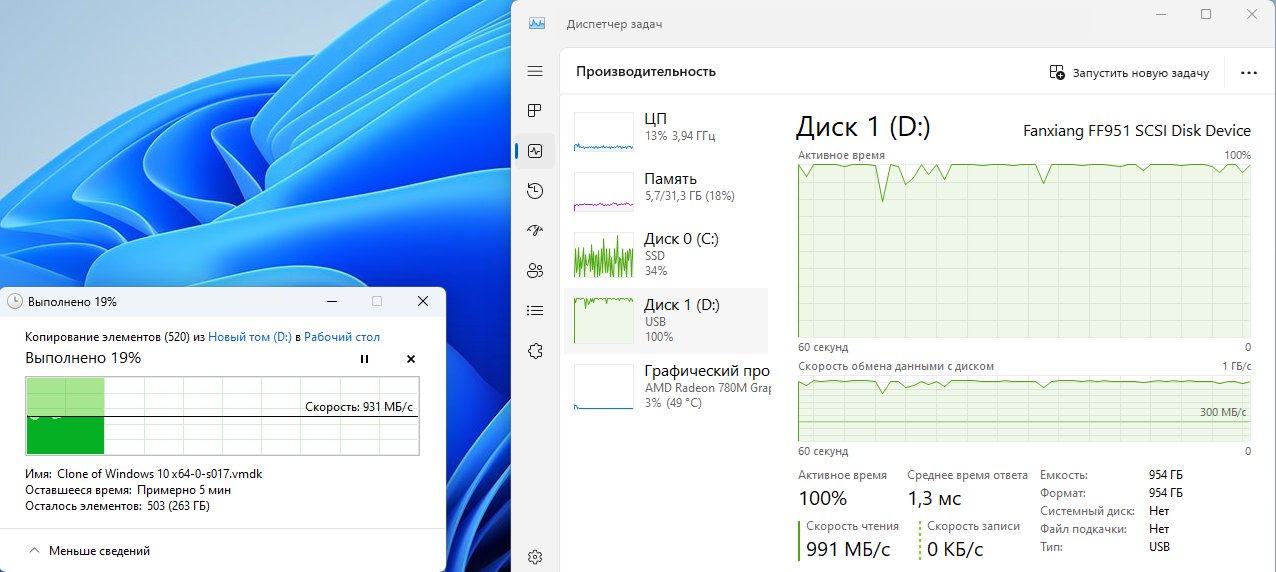
Task: Open the Users icon in sidebar
Action: tap(535, 270)
